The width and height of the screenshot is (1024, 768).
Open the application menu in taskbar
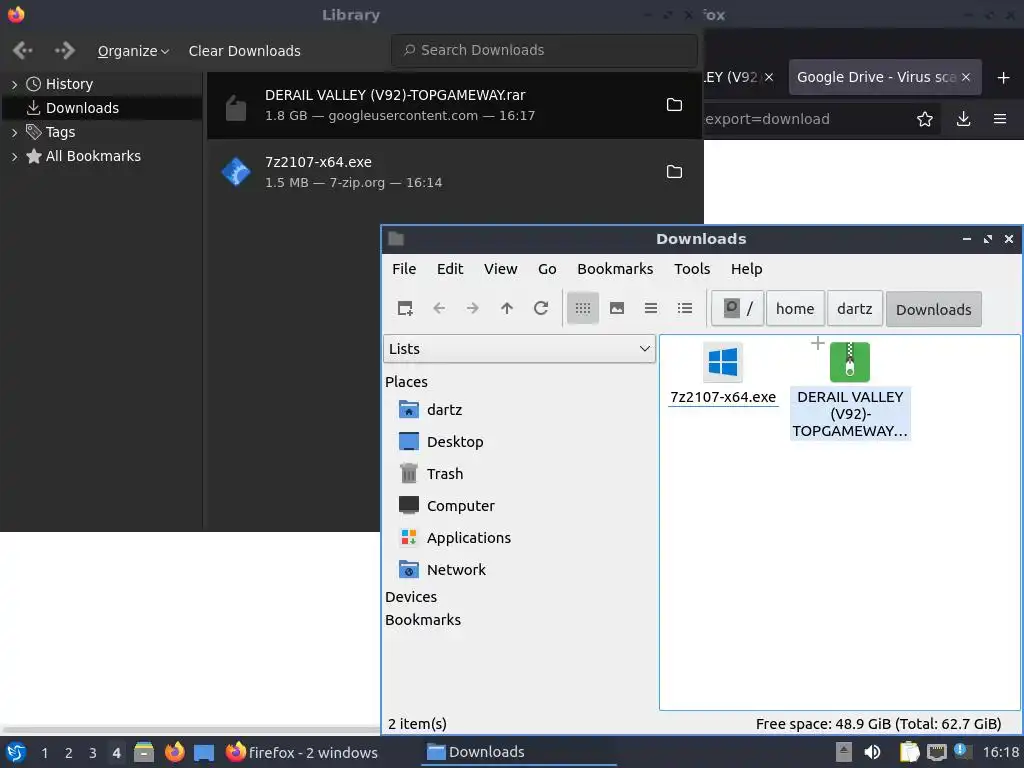pyautogui.click(x=16, y=752)
